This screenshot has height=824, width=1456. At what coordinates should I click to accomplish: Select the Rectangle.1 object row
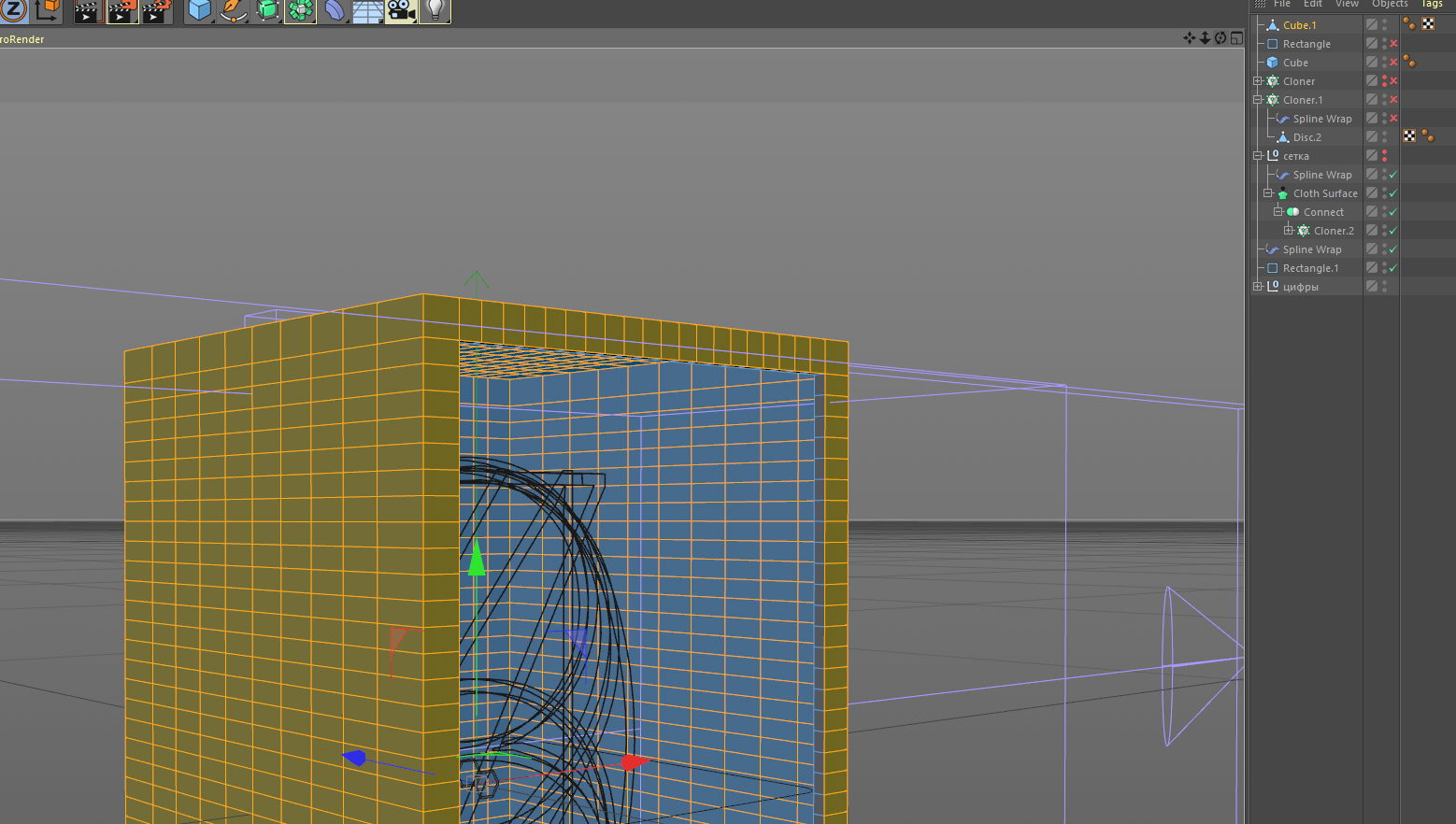[1310, 268]
